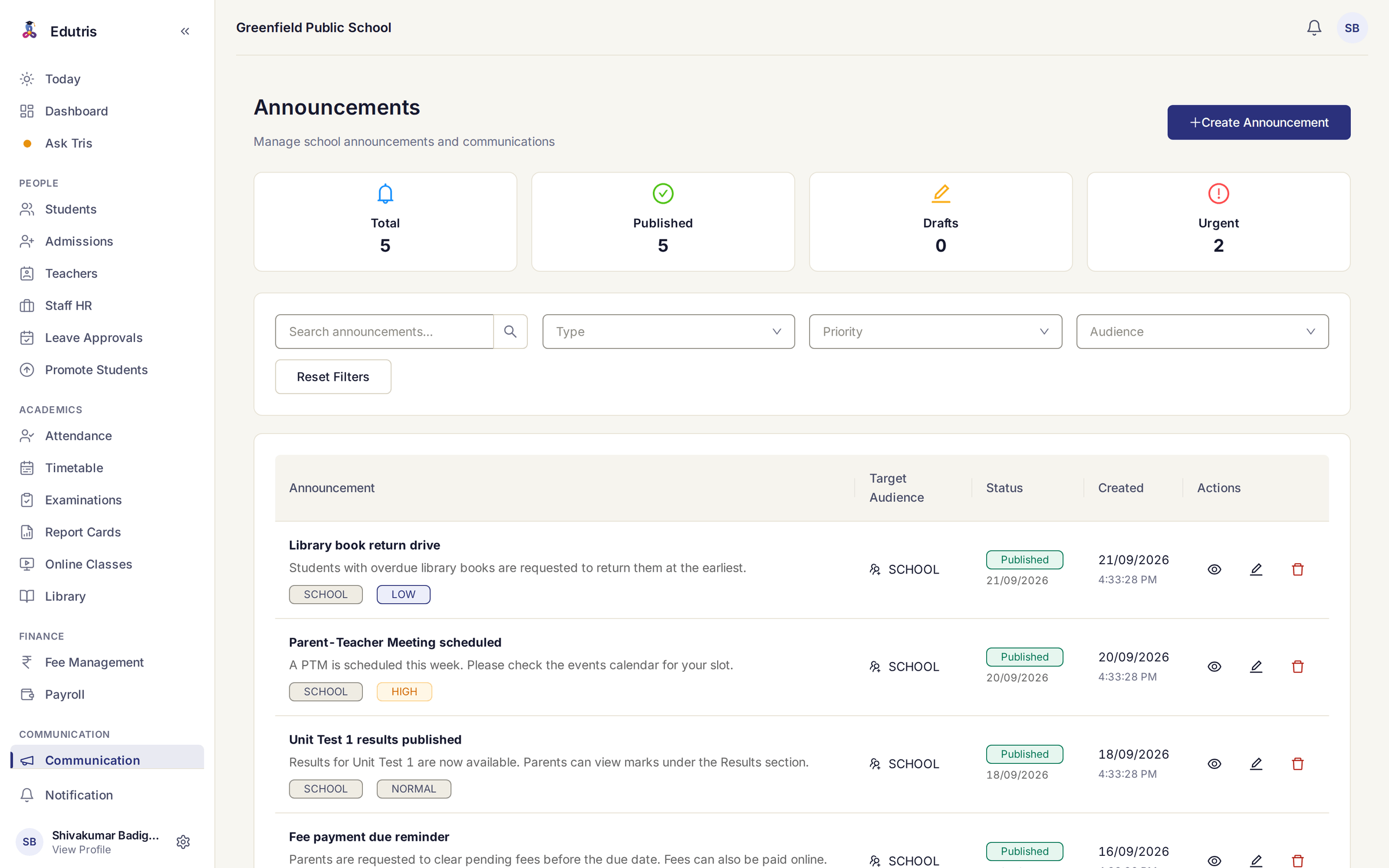Open Leave Approvals in sidebar
This screenshot has width=1389, height=868.
click(x=107, y=337)
